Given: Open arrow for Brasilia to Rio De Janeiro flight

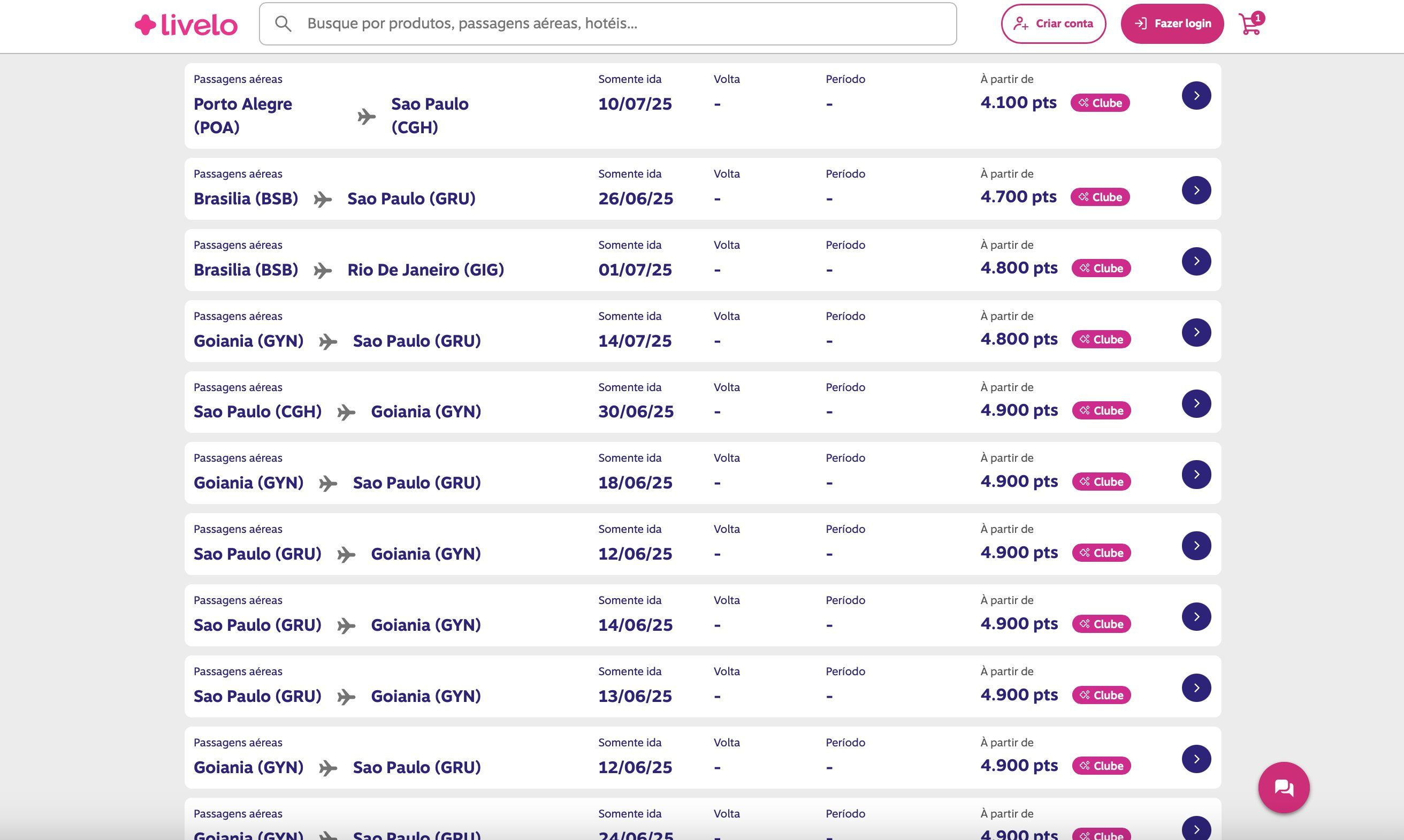Looking at the screenshot, I should 1196,262.
